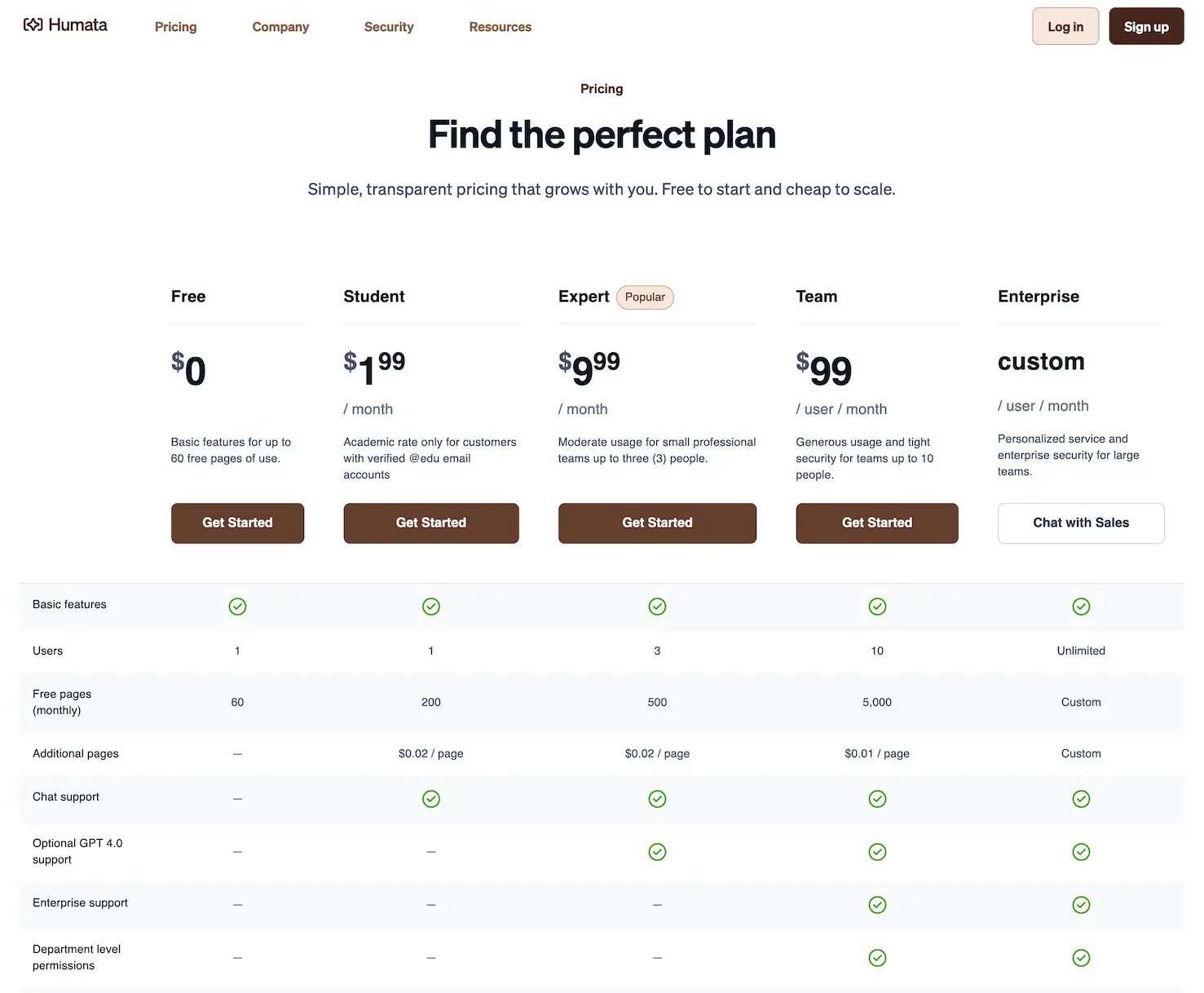Click Enterprise support checkmark in Team column
The width and height of the screenshot is (1204, 993).
click(877, 905)
